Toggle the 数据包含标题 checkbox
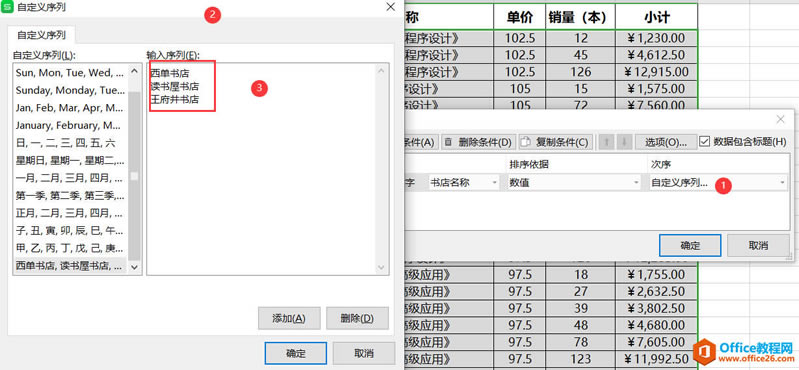Image resolution: width=799 pixels, height=370 pixels. pos(704,142)
